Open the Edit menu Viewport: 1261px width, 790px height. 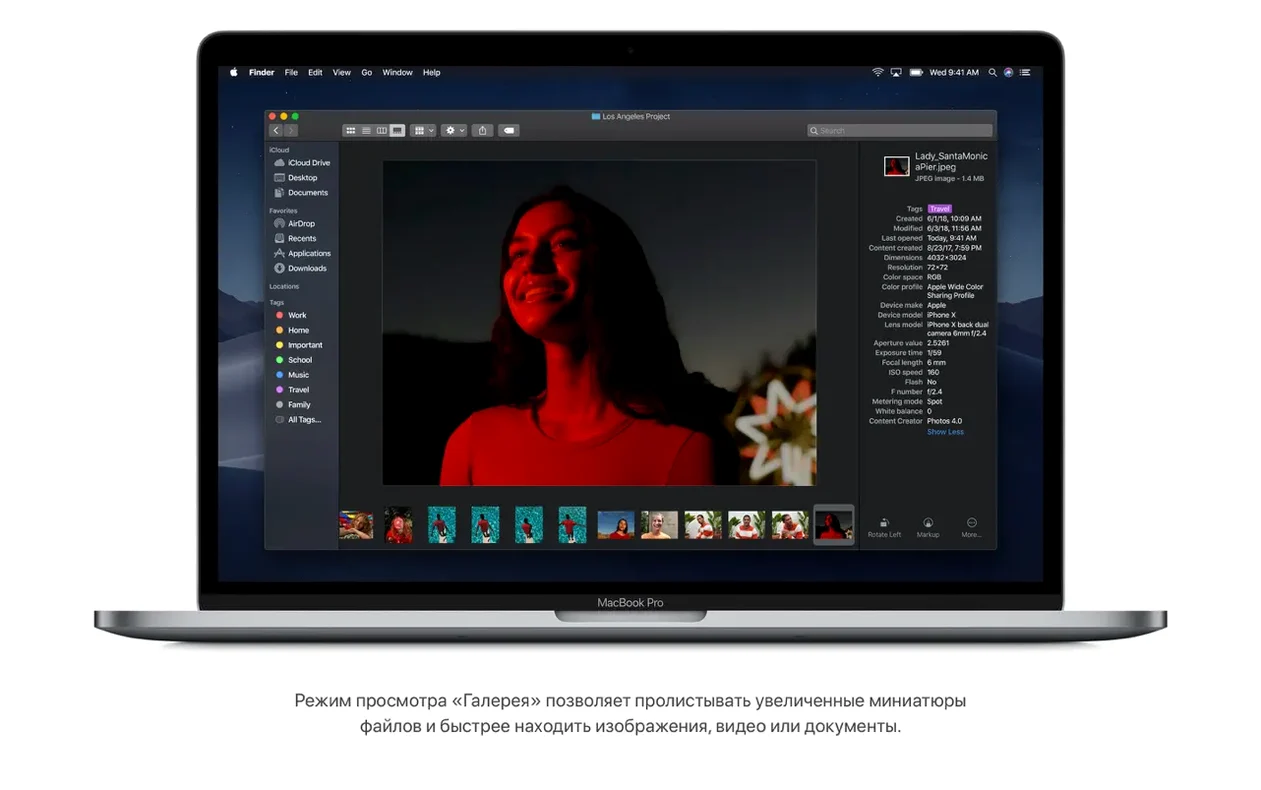tap(315, 72)
